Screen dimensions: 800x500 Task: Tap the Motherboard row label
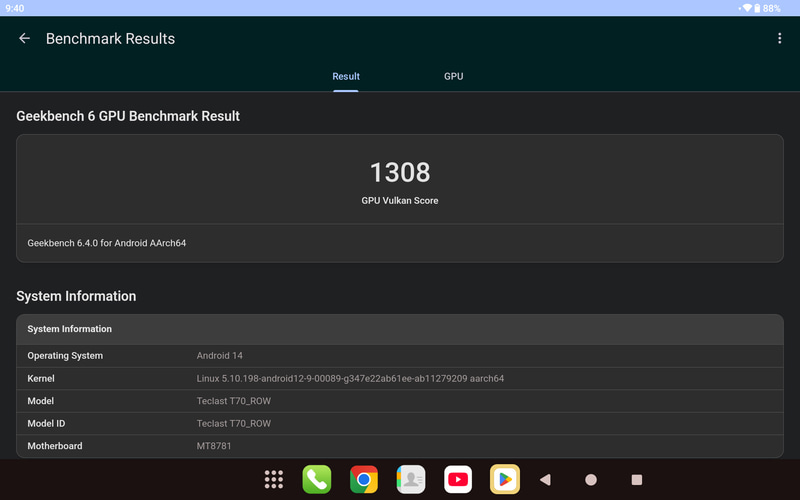(55, 446)
